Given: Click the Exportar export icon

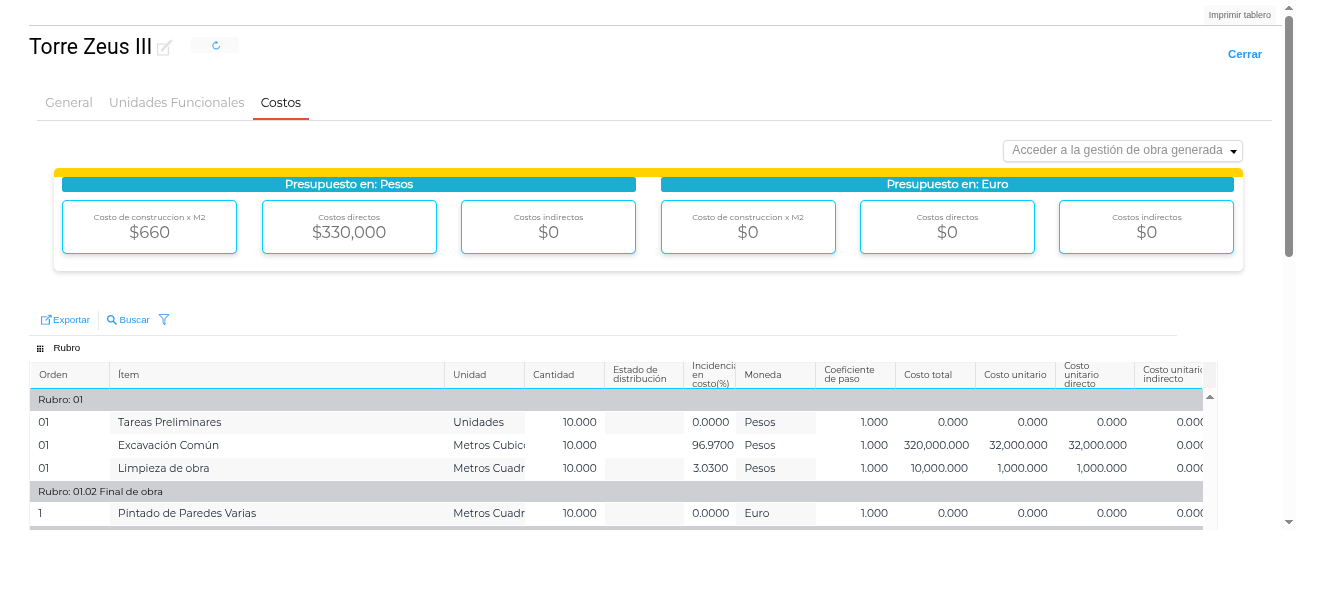Looking at the screenshot, I should pyautogui.click(x=46, y=320).
